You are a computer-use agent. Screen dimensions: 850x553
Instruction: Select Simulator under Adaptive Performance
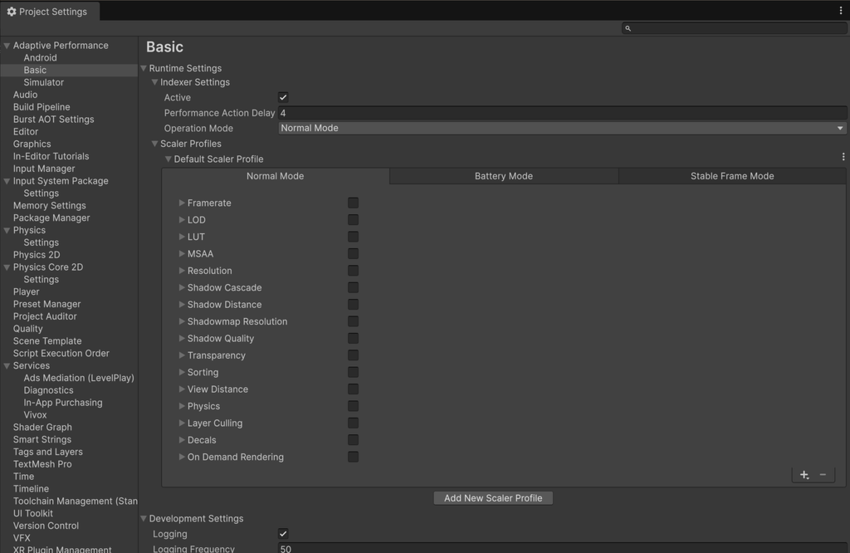pos(43,82)
